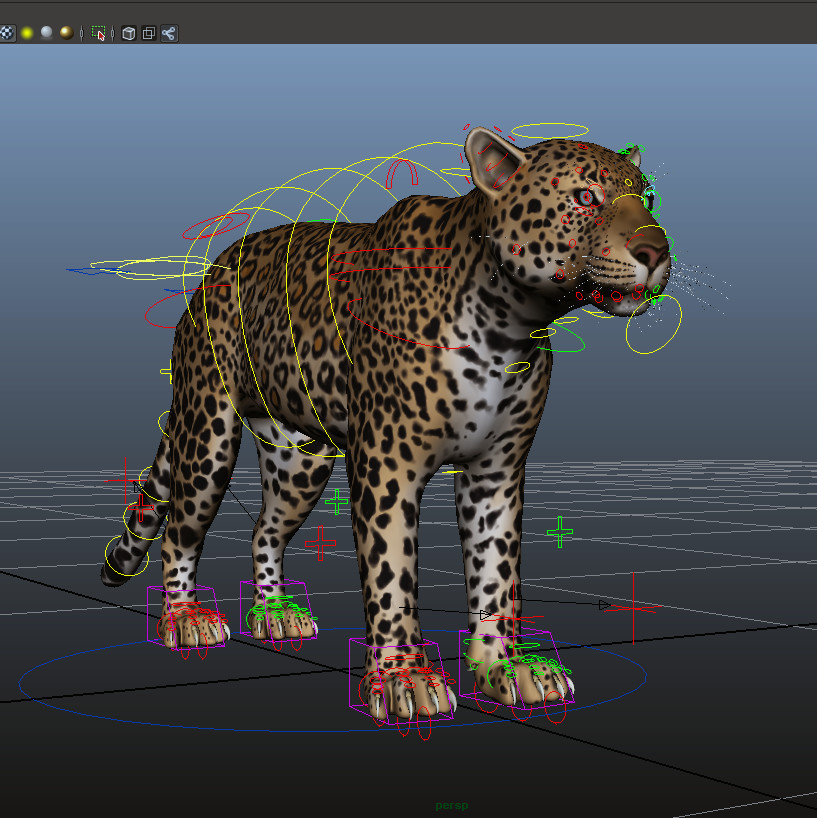Select the checkered sphere shading icon
Screen dimensions: 817x818
[x=7, y=32]
